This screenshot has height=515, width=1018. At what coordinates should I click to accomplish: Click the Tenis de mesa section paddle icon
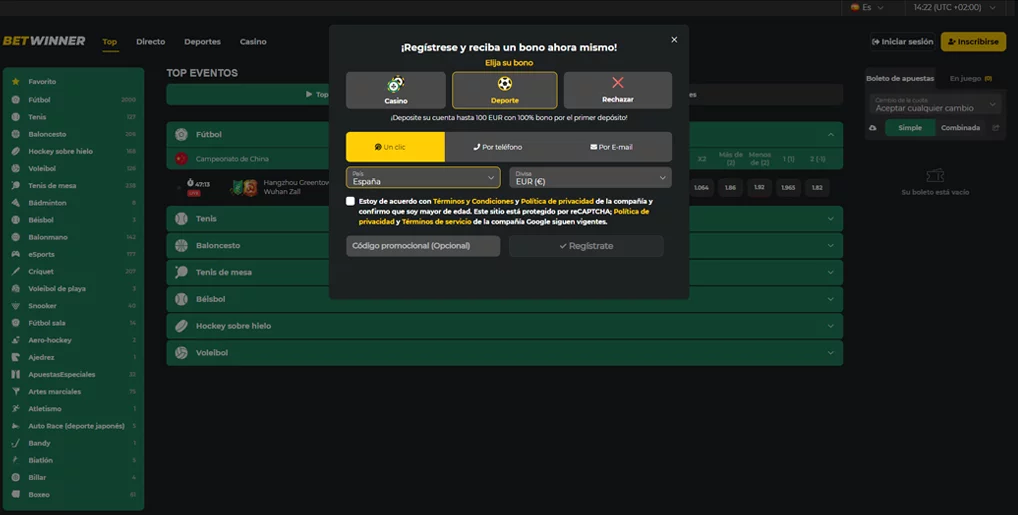(181, 272)
